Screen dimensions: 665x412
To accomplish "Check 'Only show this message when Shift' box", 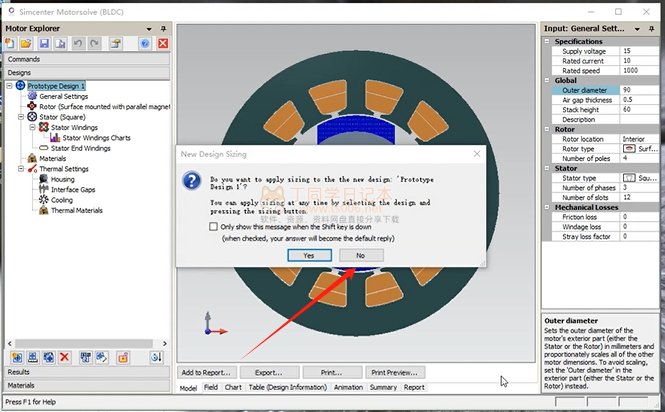I will pos(214,227).
